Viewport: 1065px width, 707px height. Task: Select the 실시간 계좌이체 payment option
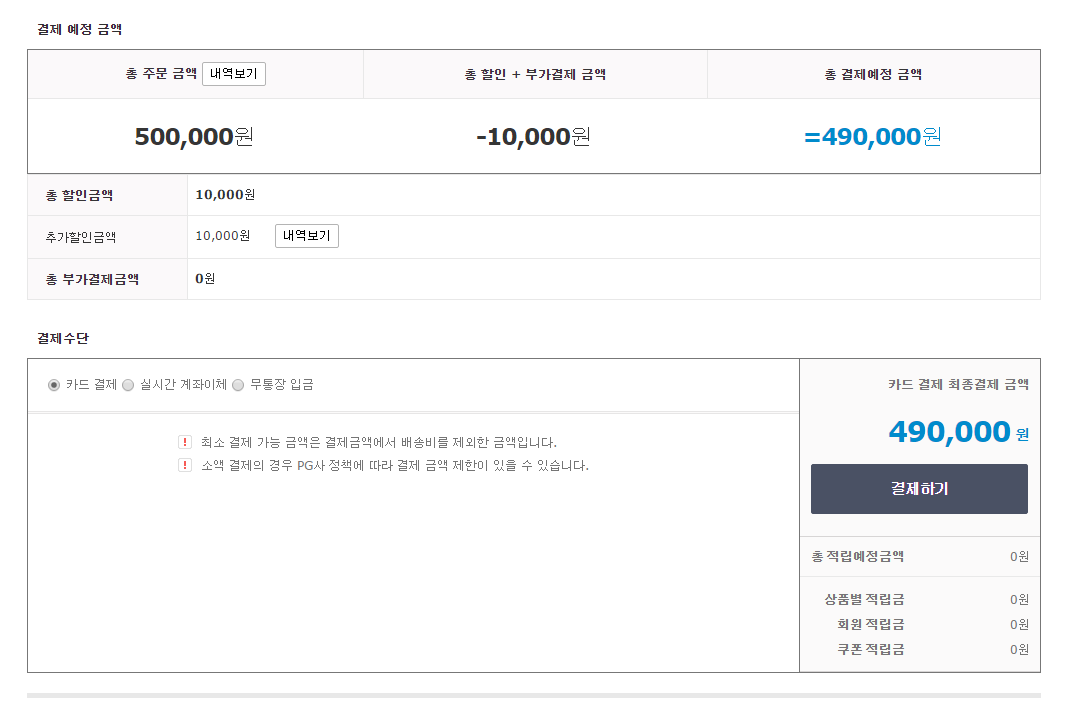tap(128, 385)
